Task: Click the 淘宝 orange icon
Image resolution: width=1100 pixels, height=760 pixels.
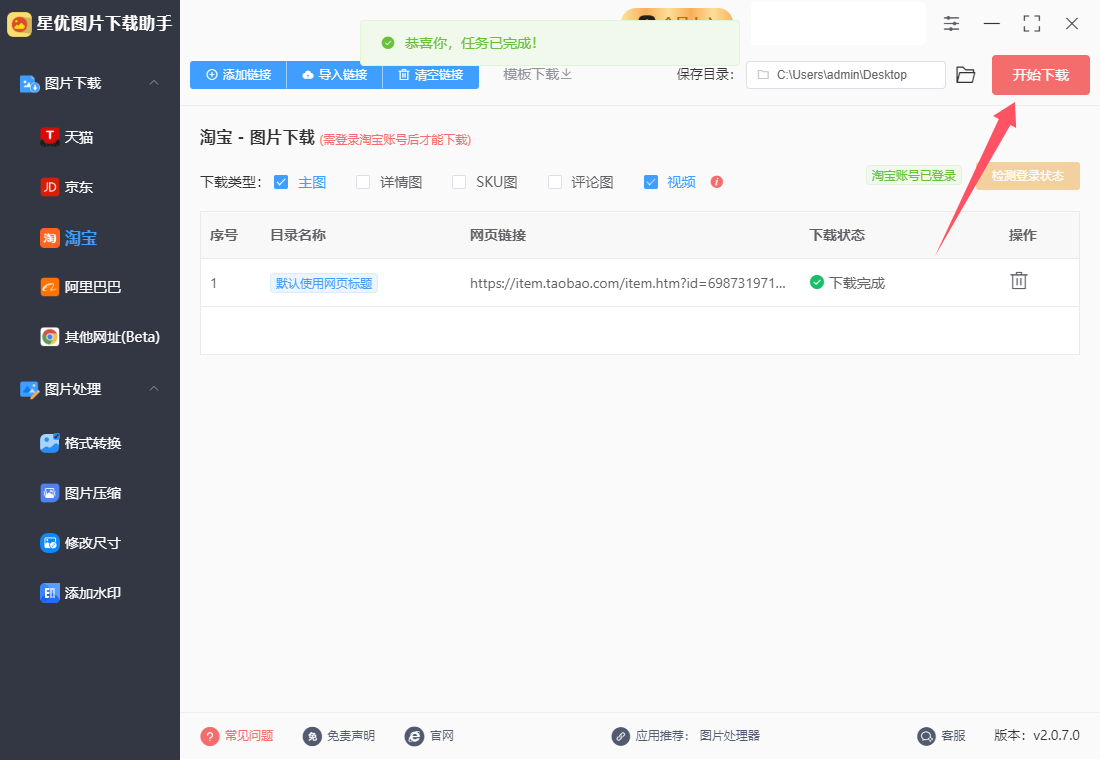Action: click(50, 238)
